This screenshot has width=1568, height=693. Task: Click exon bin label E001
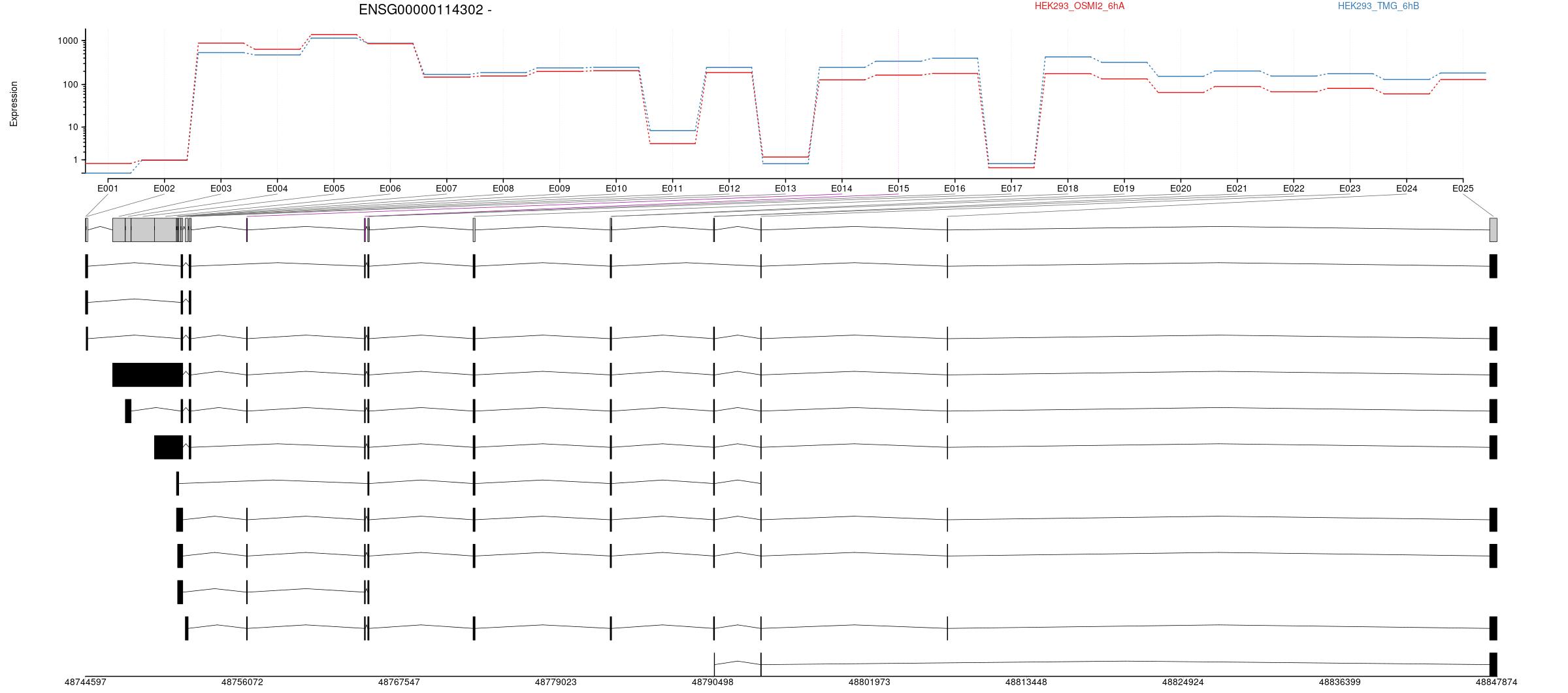(x=108, y=189)
